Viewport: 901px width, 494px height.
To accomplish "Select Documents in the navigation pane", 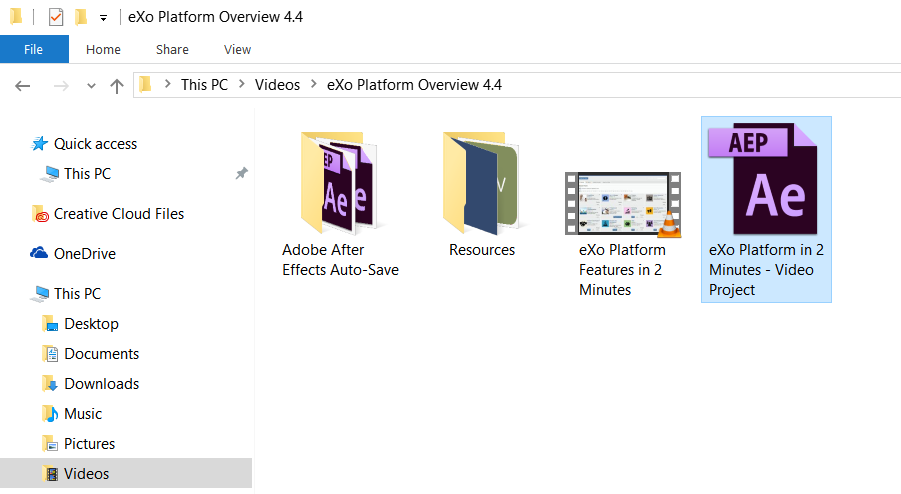I will pyautogui.click(x=102, y=354).
